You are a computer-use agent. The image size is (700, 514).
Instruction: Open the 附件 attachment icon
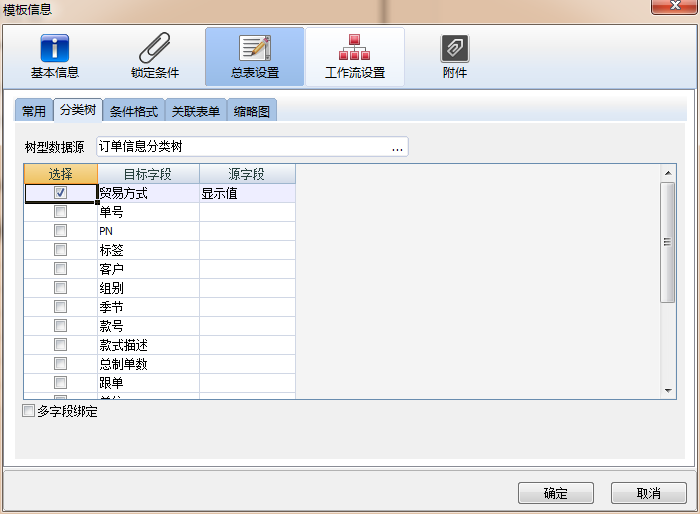455,48
